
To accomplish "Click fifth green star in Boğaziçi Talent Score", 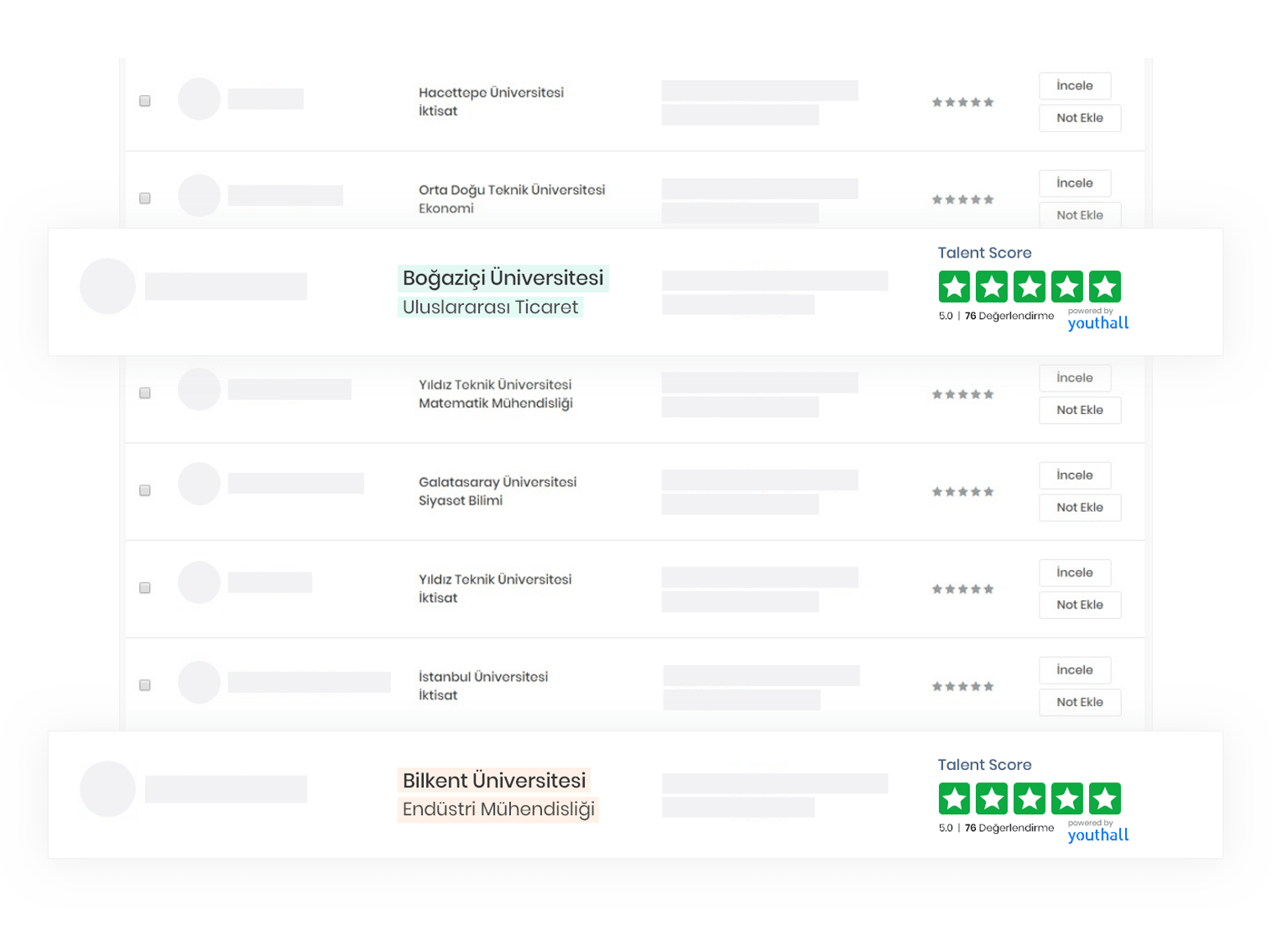I will (1105, 287).
